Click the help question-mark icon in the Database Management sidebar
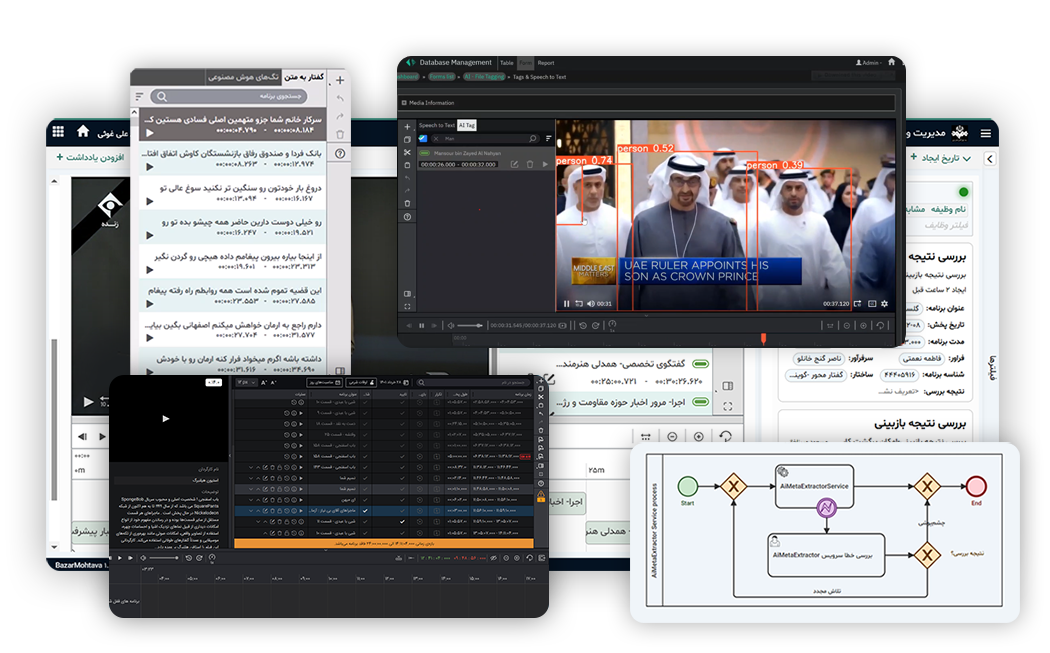This screenshot has width=1050, height=653. point(407,217)
